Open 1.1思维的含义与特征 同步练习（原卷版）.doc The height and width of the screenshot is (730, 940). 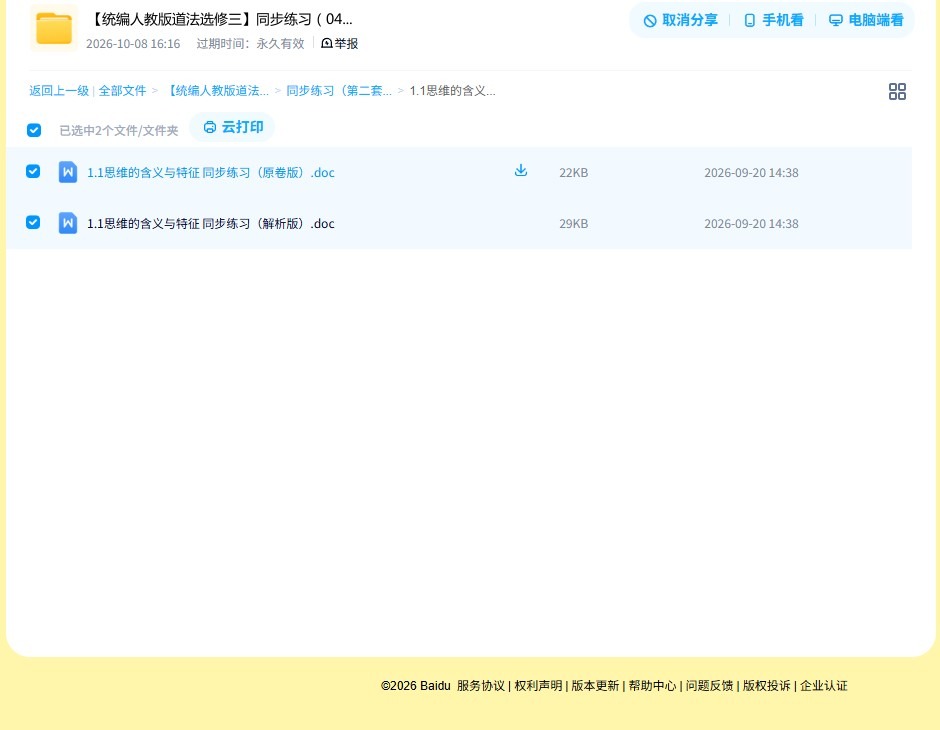coord(211,173)
